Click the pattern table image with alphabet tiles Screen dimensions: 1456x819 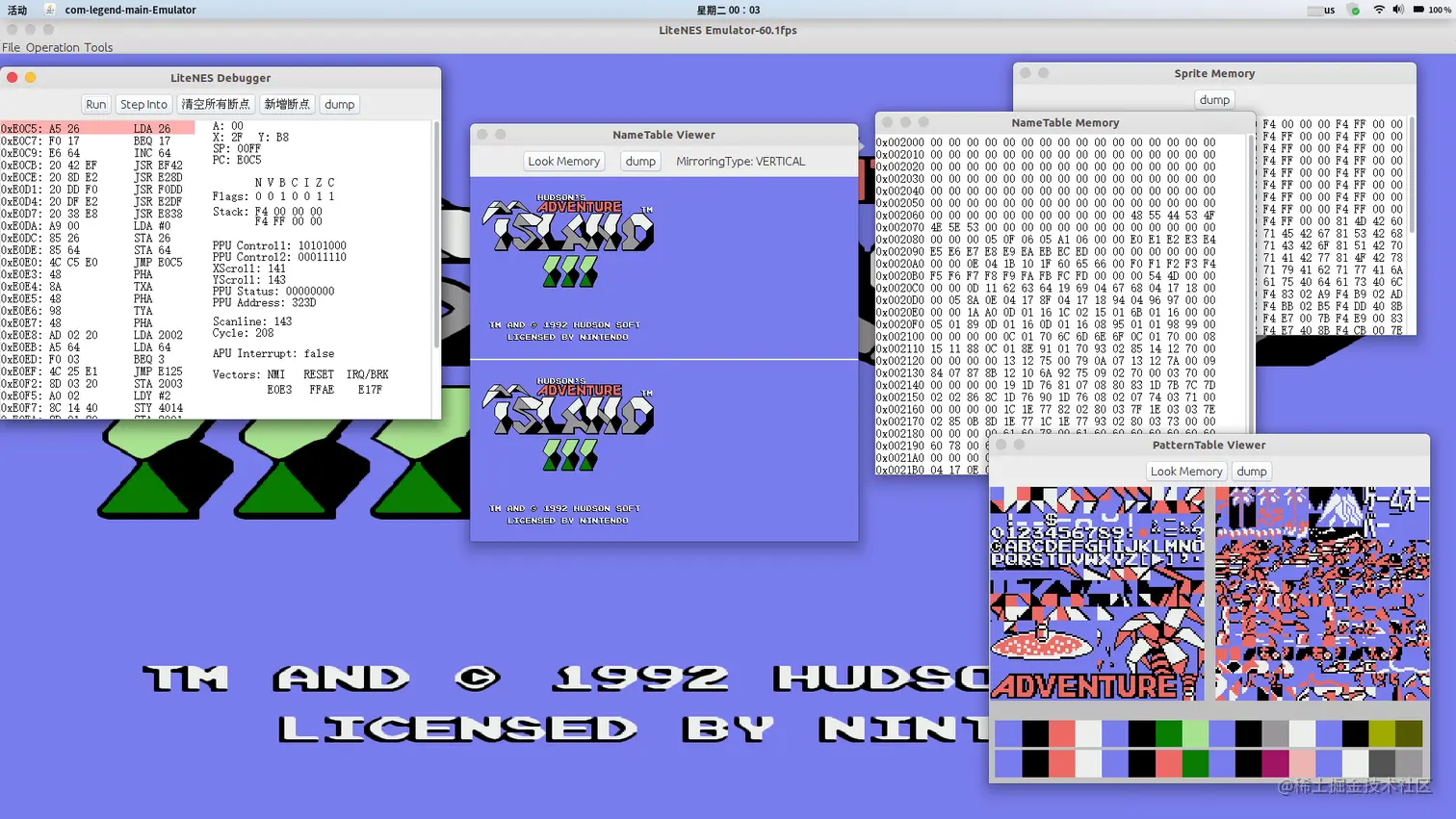click(1098, 594)
